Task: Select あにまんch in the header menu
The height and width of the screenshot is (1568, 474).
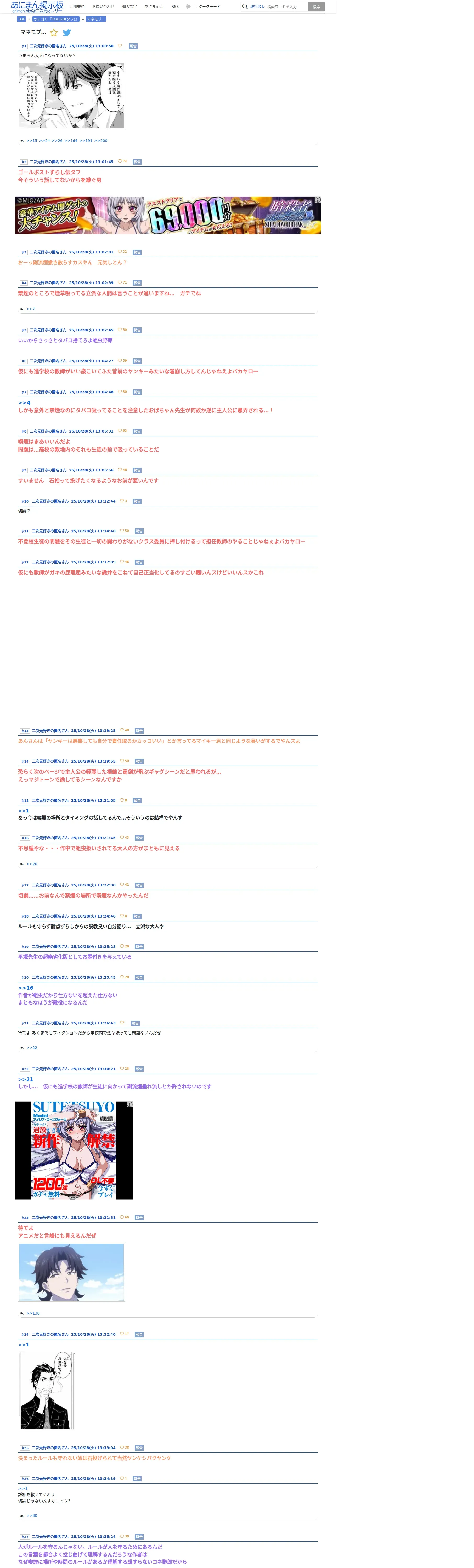Action: [154, 7]
